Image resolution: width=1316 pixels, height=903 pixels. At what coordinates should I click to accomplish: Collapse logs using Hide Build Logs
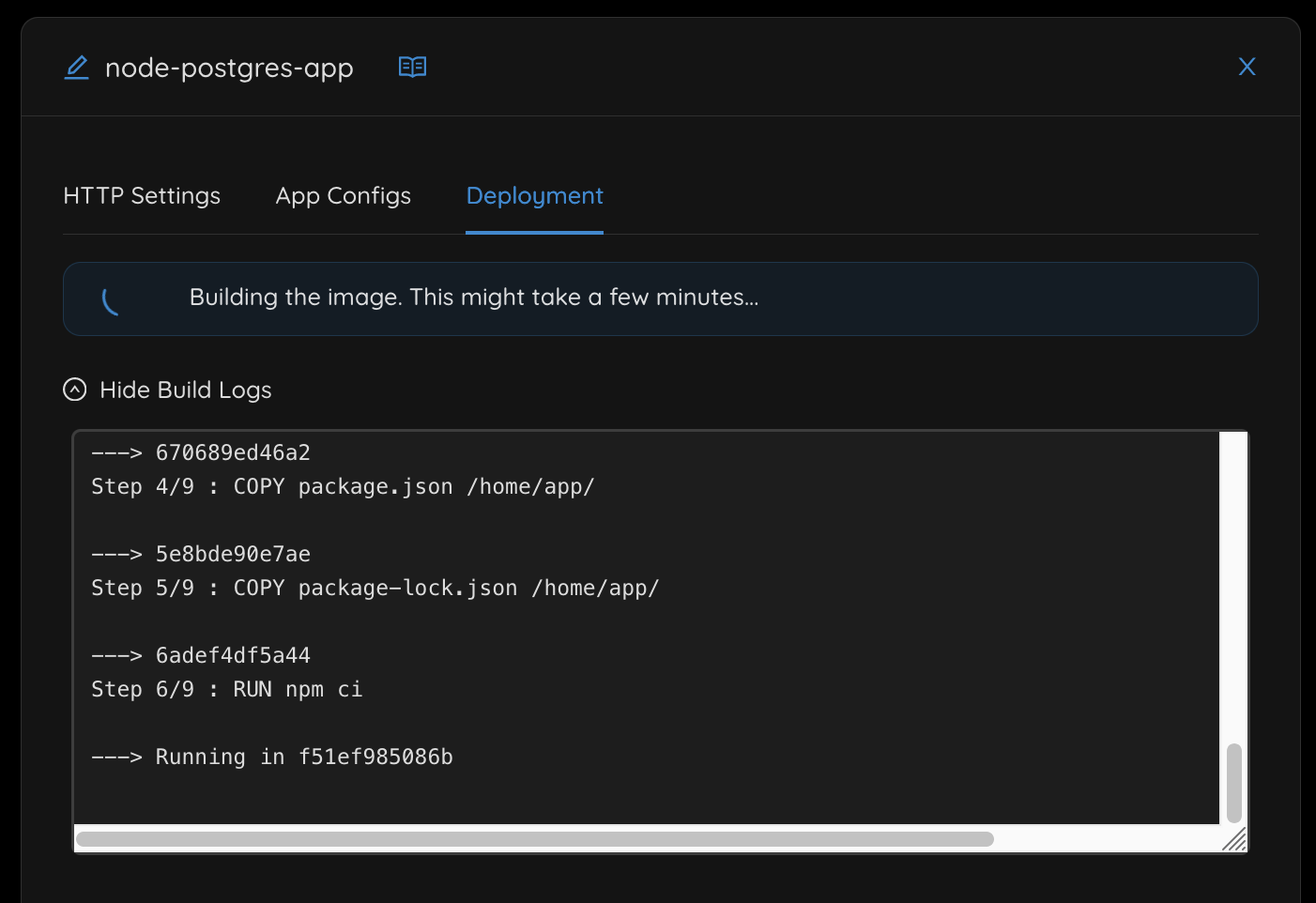(185, 389)
